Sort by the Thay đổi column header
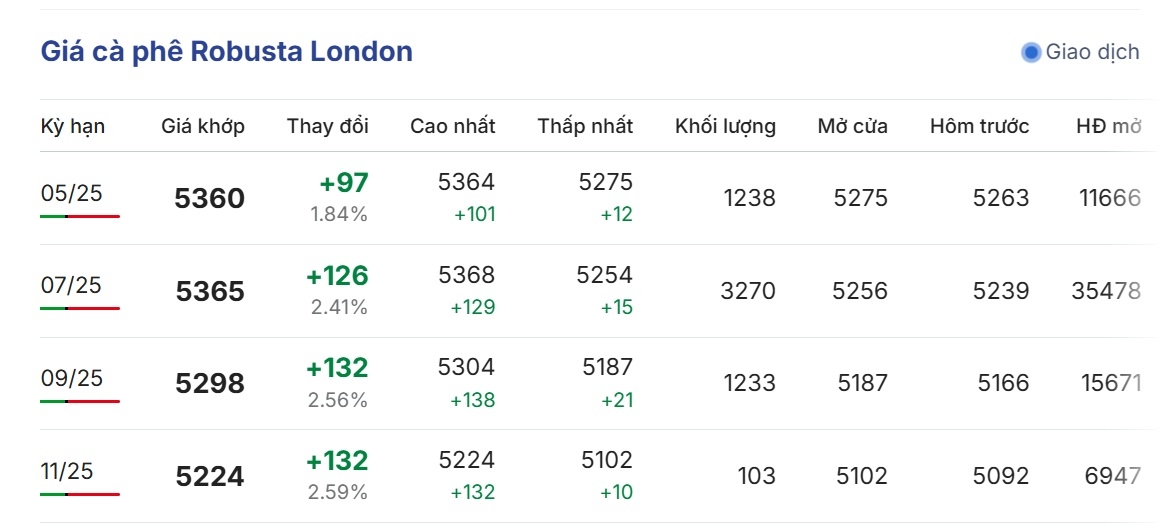Screen dimensions: 1173x532 click(328, 126)
